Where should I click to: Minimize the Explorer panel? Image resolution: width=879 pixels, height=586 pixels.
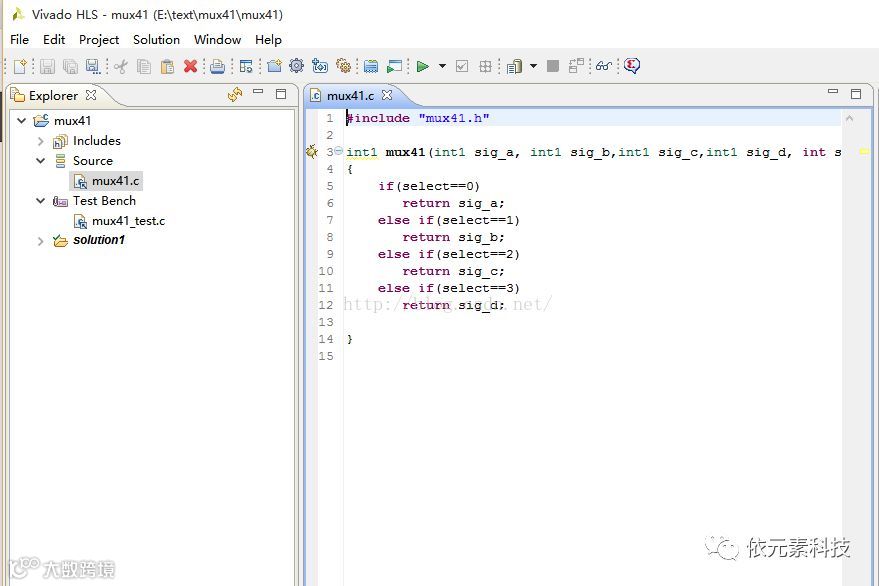pos(258,91)
